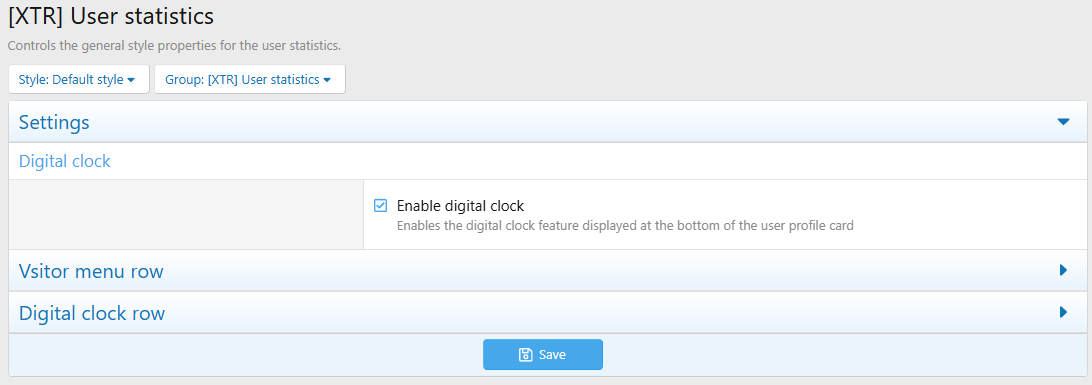1092x385 pixels.
Task: Click the caret icon on Group dropdown
Action: [x=327, y=80]
